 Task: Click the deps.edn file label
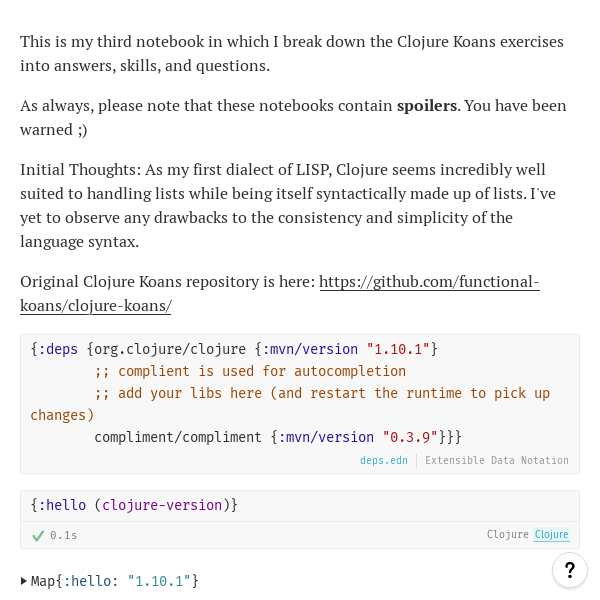tap(384, 461)
